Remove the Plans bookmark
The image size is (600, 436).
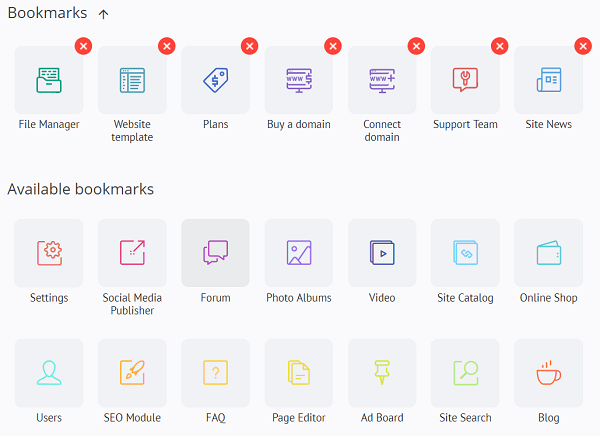pyautogui.click(x=249, y=46)
